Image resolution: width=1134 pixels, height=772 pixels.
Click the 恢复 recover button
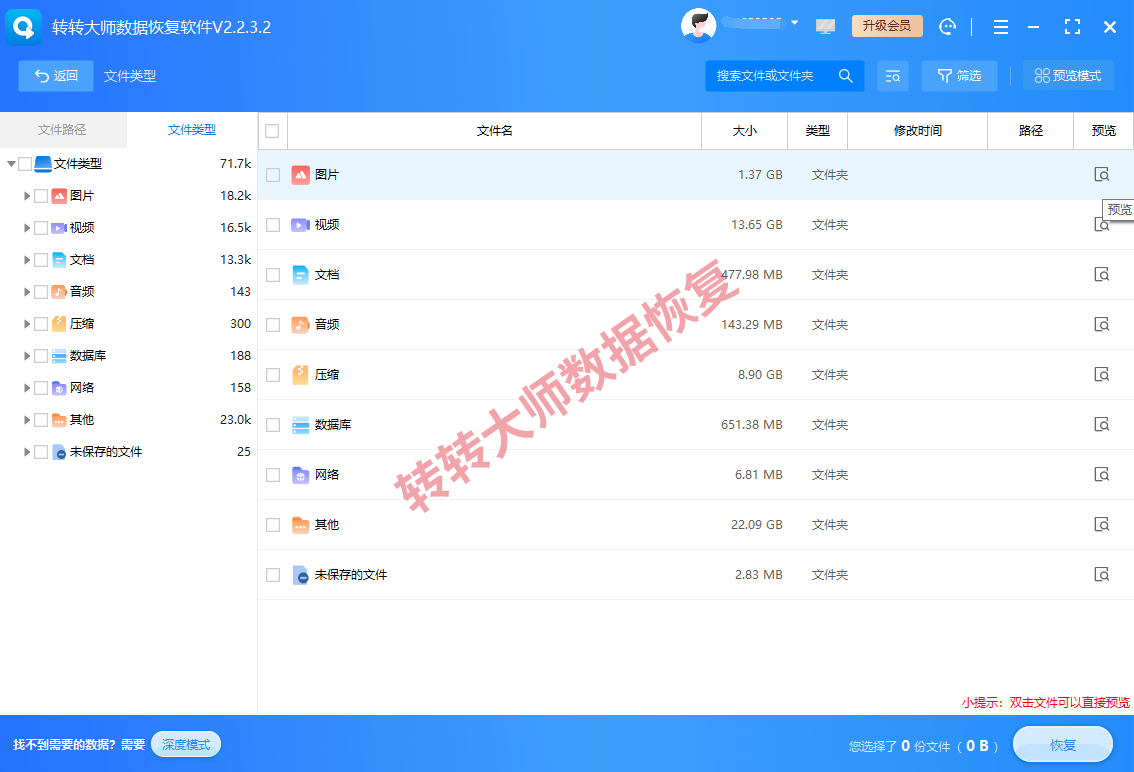click(x=1062, y=745)
